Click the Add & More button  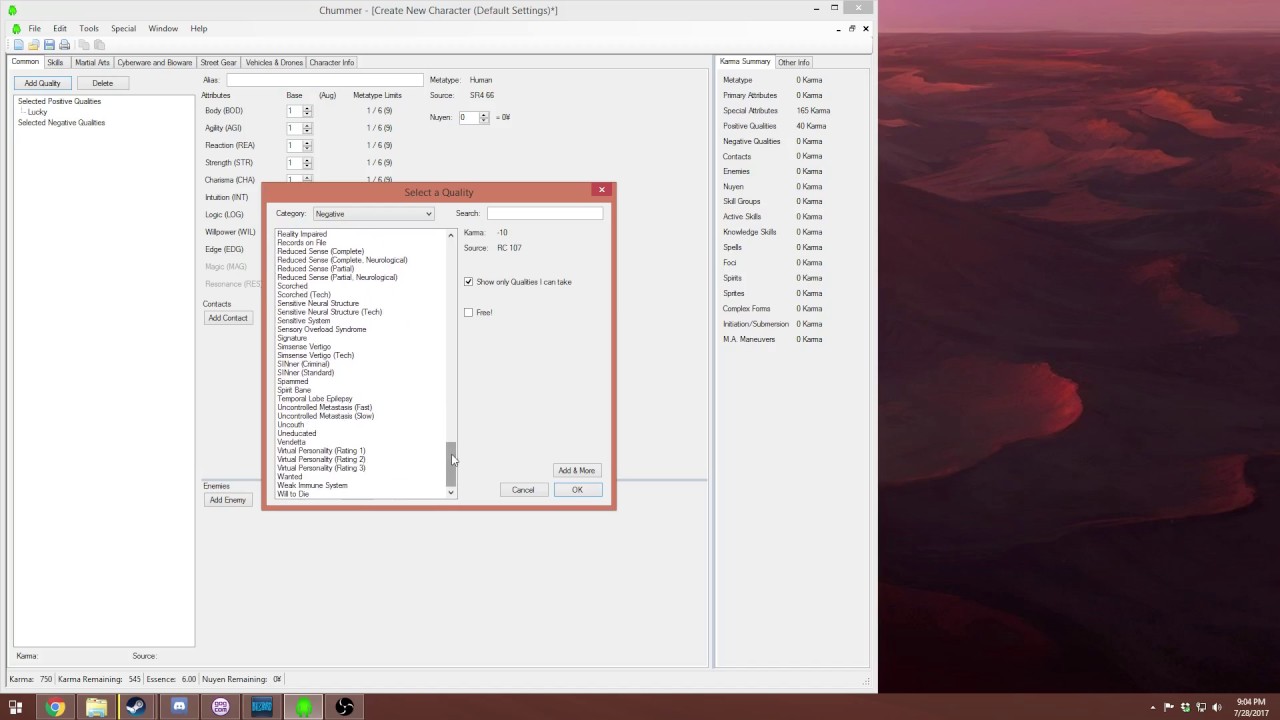[576, 470]
